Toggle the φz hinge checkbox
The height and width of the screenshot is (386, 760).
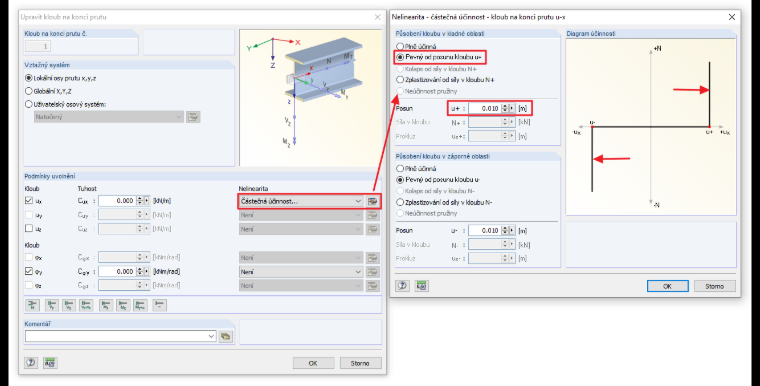(29, 286)
